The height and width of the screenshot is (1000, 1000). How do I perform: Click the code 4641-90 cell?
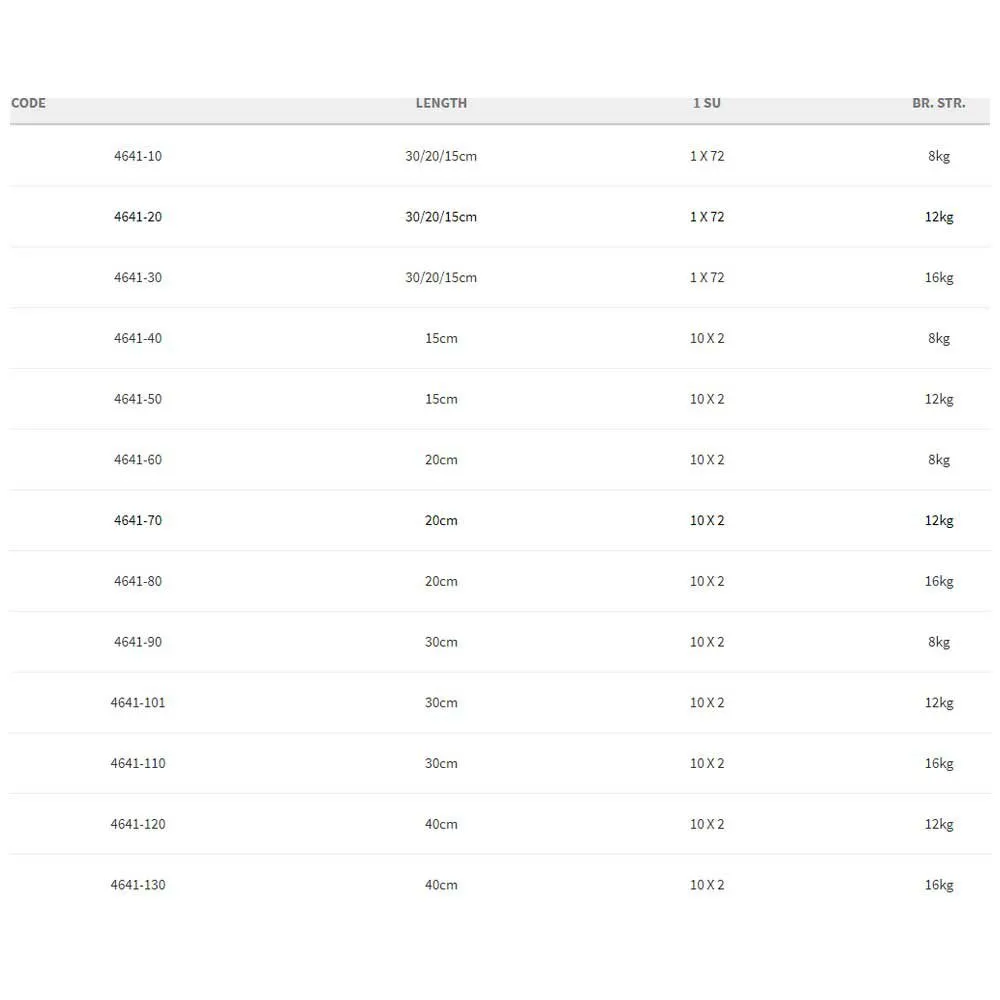pyautogui.click(x=138, y=642)
